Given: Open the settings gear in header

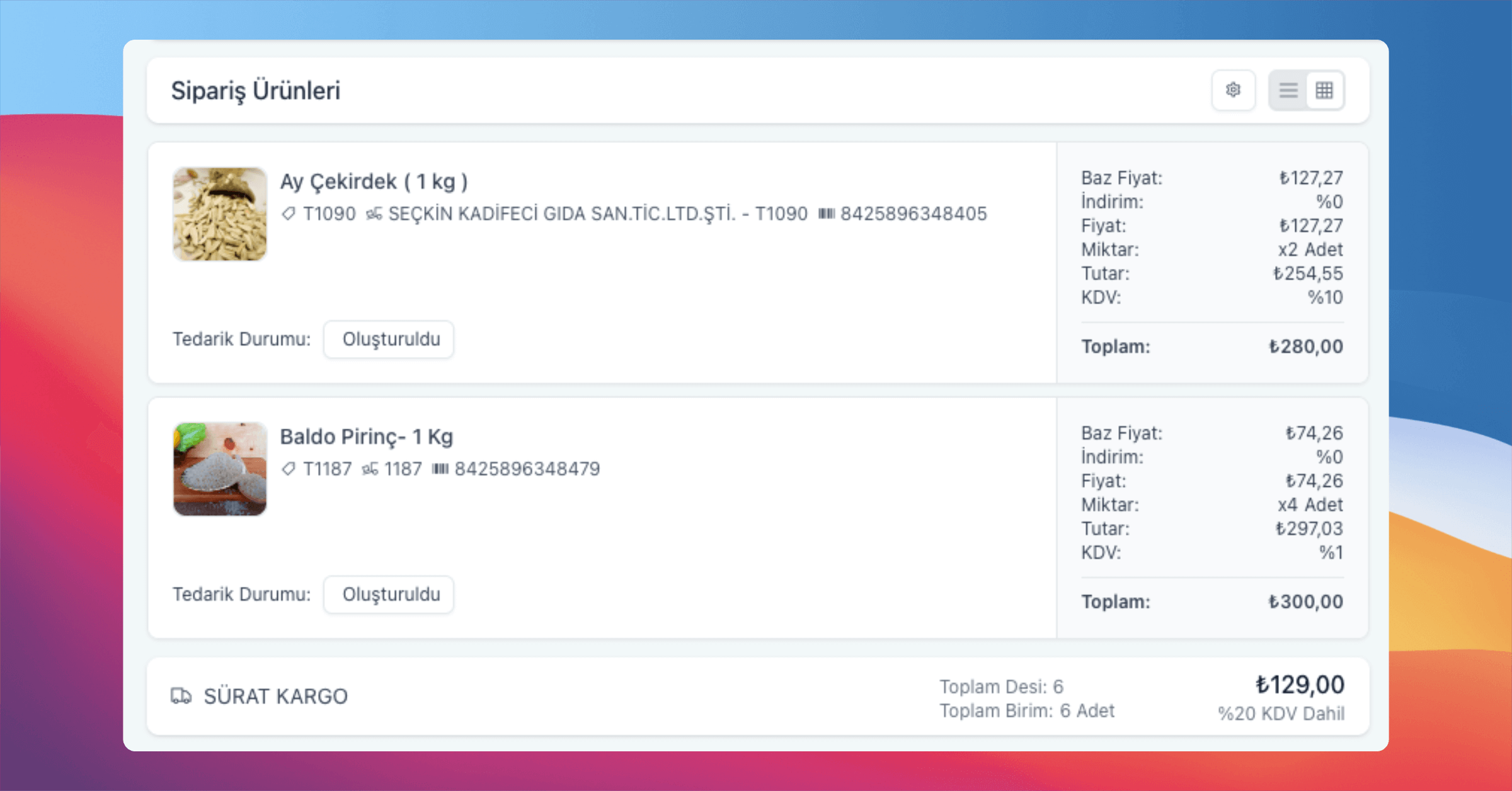Looking at the screenshot, I should 1233,90.
